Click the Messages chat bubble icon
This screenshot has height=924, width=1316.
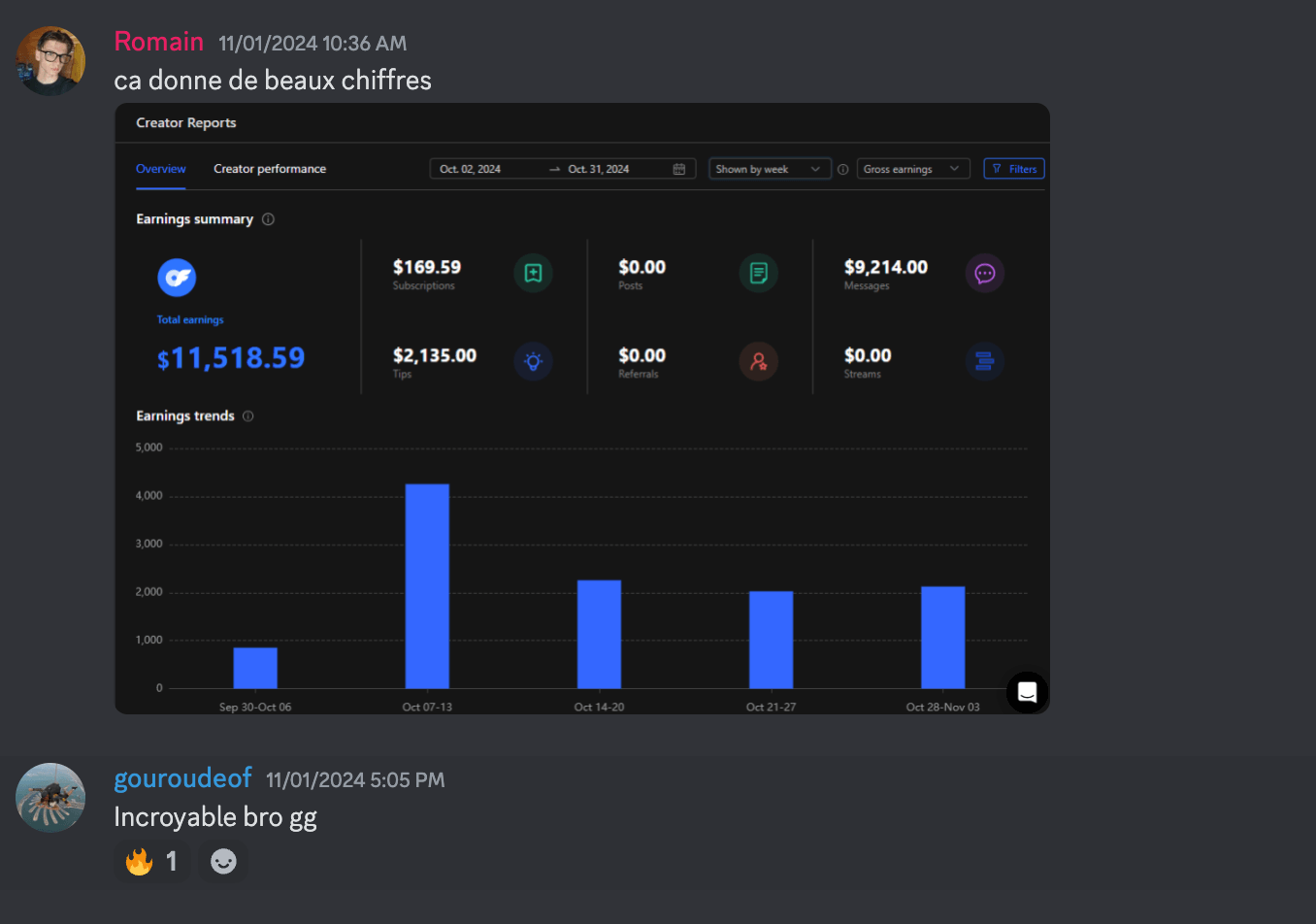click(x=984, y=273)
